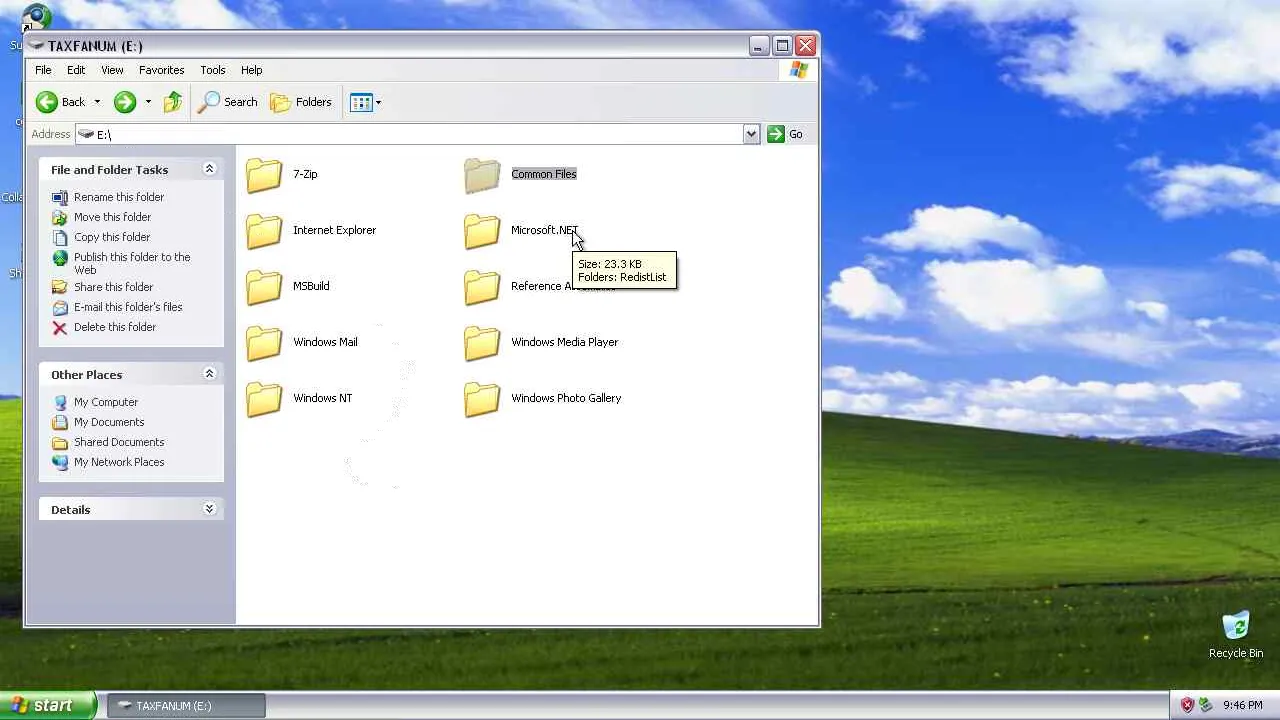Click inside the Address bar field
The height and width of the screenshot is (720, 1280).
[x=418, y=134]
